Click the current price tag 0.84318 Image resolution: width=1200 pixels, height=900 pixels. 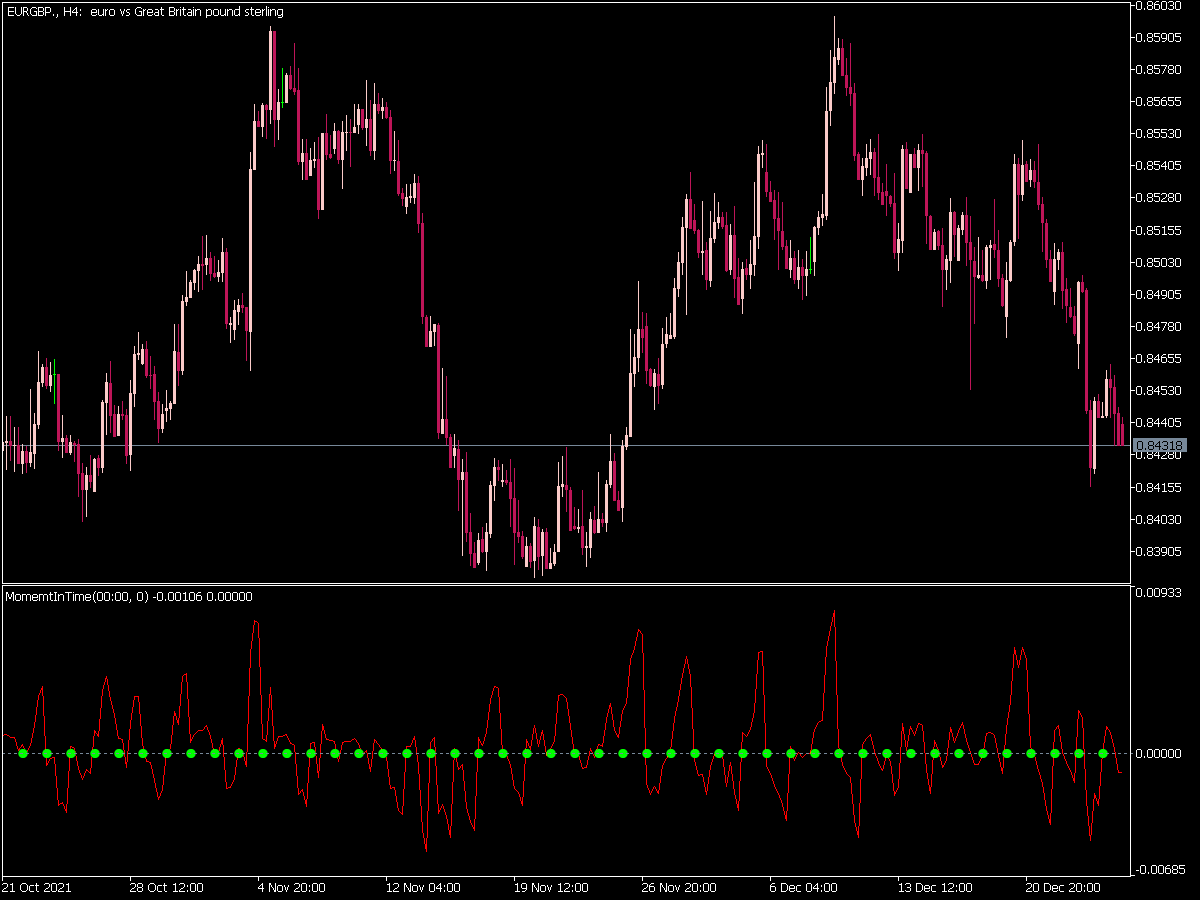click(x=1160, y=445)
